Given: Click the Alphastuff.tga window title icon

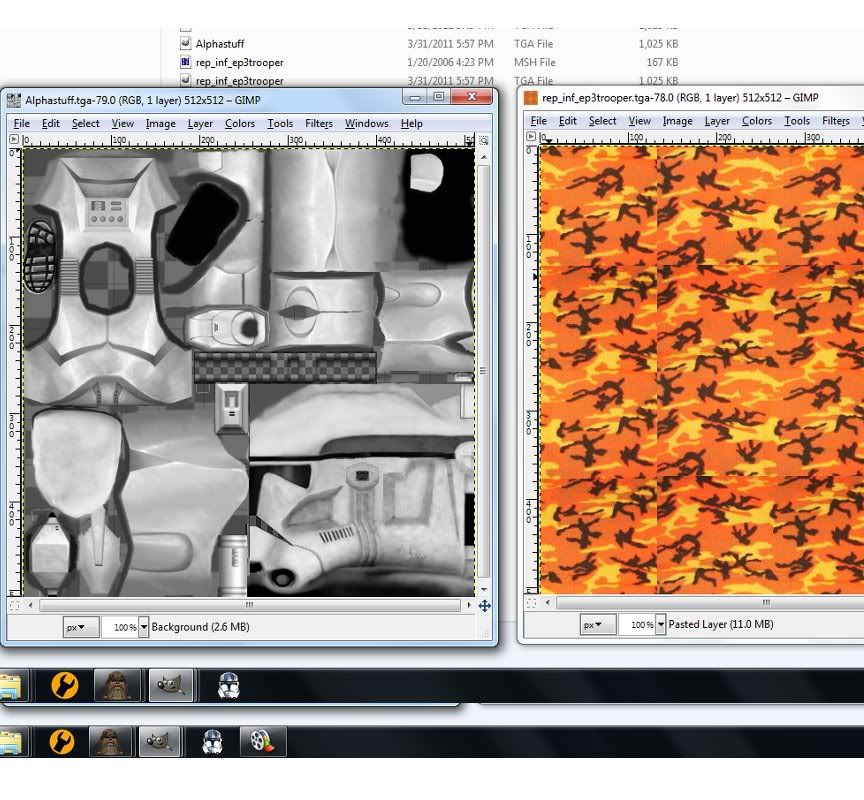Looking at the screenshot, I should pyautogui.click(x=14, y=100).
